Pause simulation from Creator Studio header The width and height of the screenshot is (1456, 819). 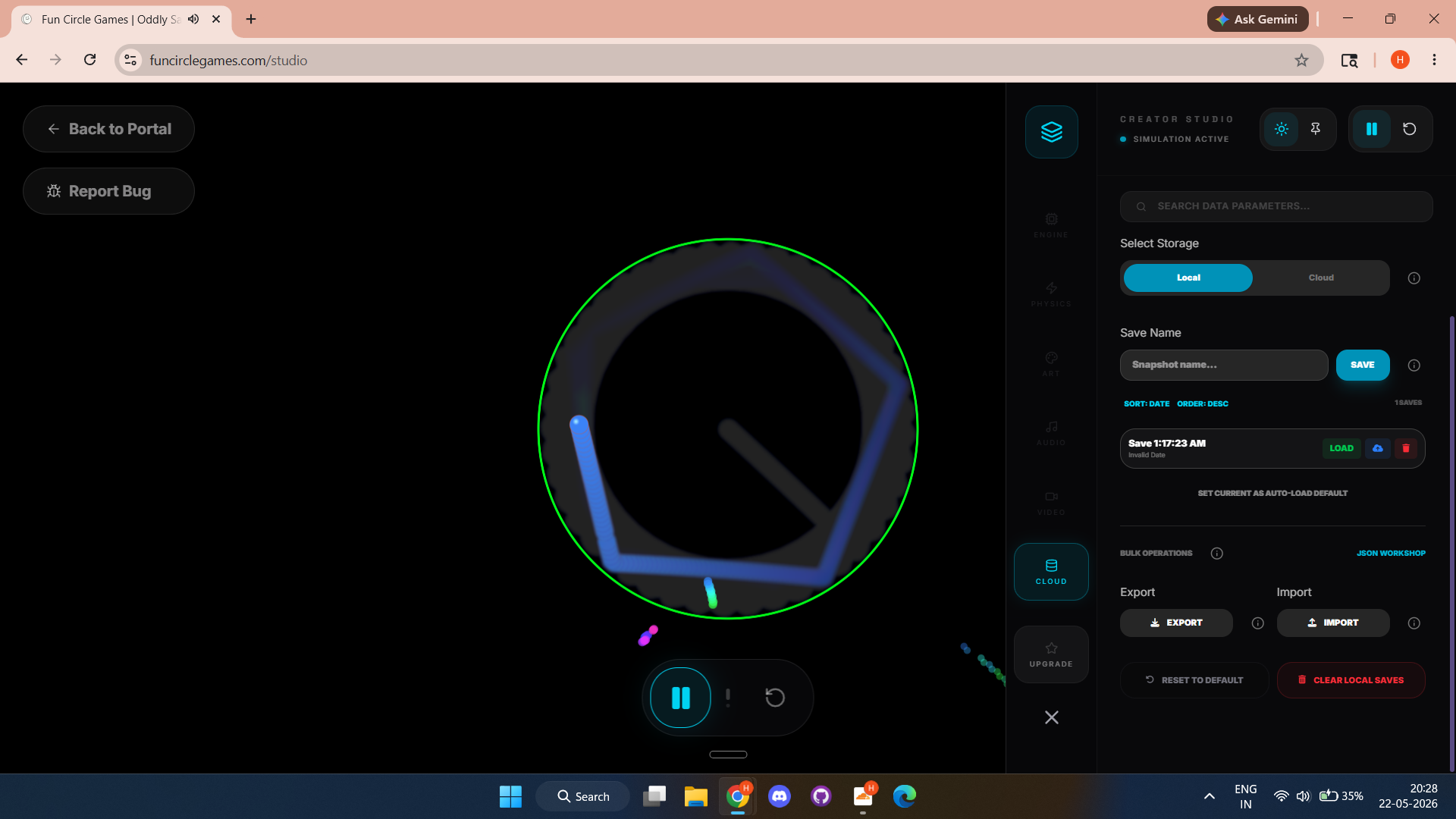click(x=1372, y=129)
